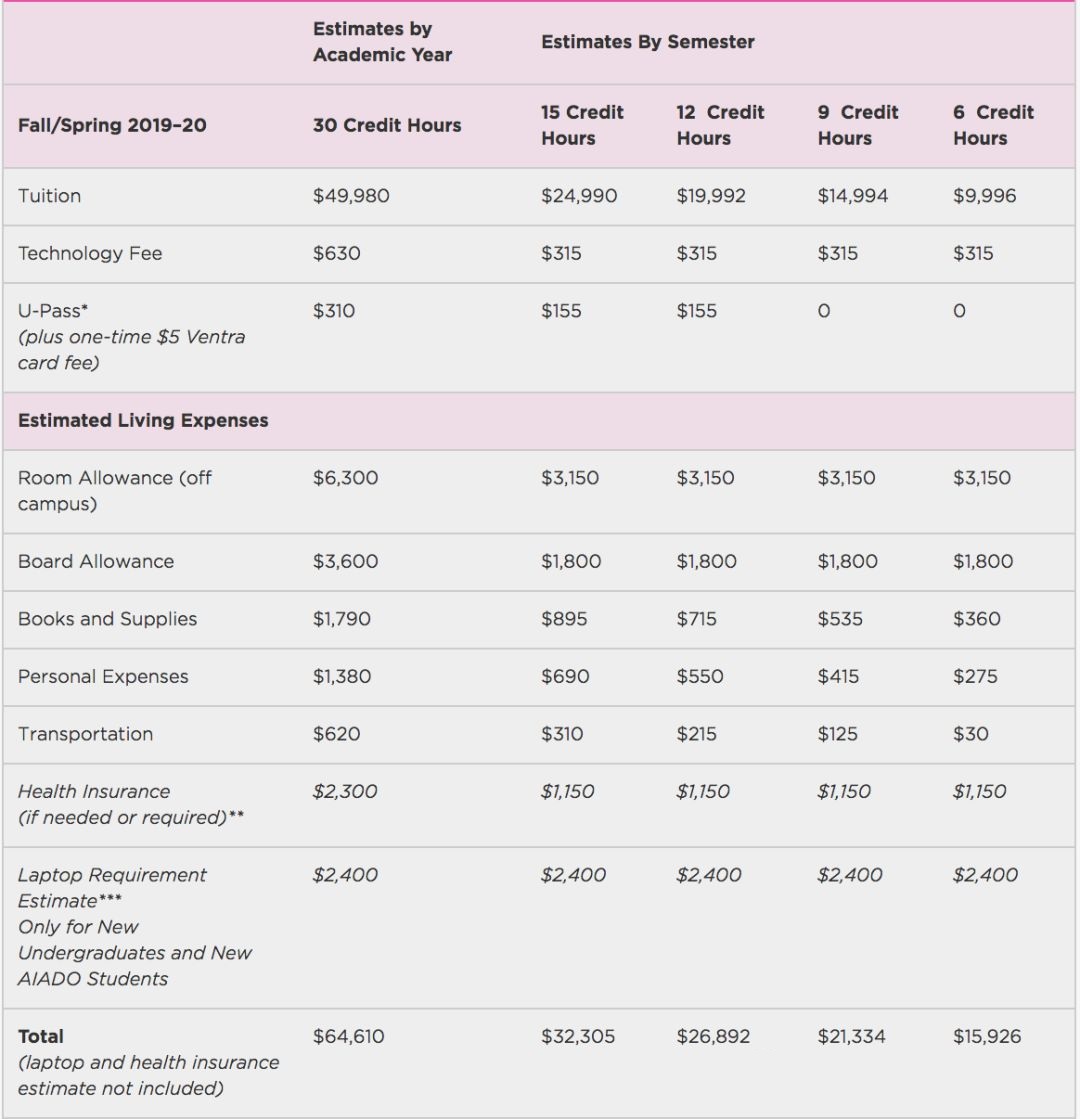Select the Technology Fee row label
Screen dimensions: 1080x1119
(x=90, y=254)
